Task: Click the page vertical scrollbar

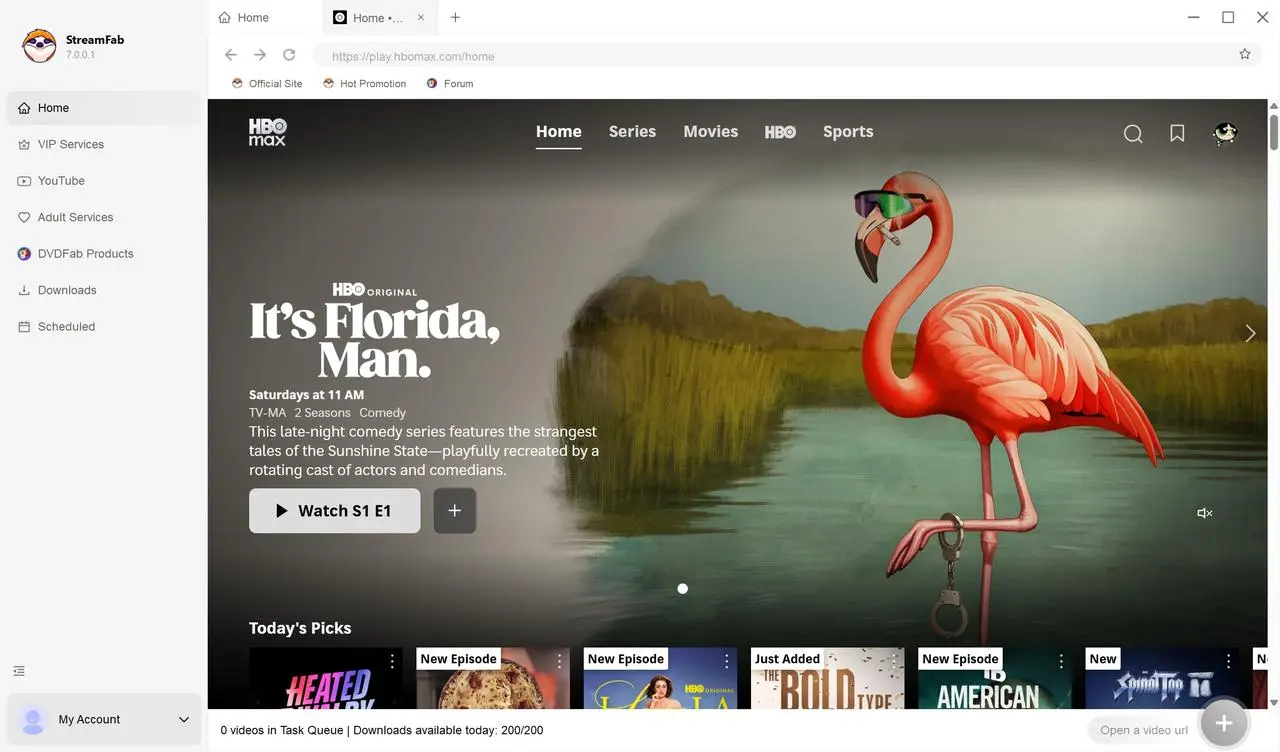Action: point(1274,133)
